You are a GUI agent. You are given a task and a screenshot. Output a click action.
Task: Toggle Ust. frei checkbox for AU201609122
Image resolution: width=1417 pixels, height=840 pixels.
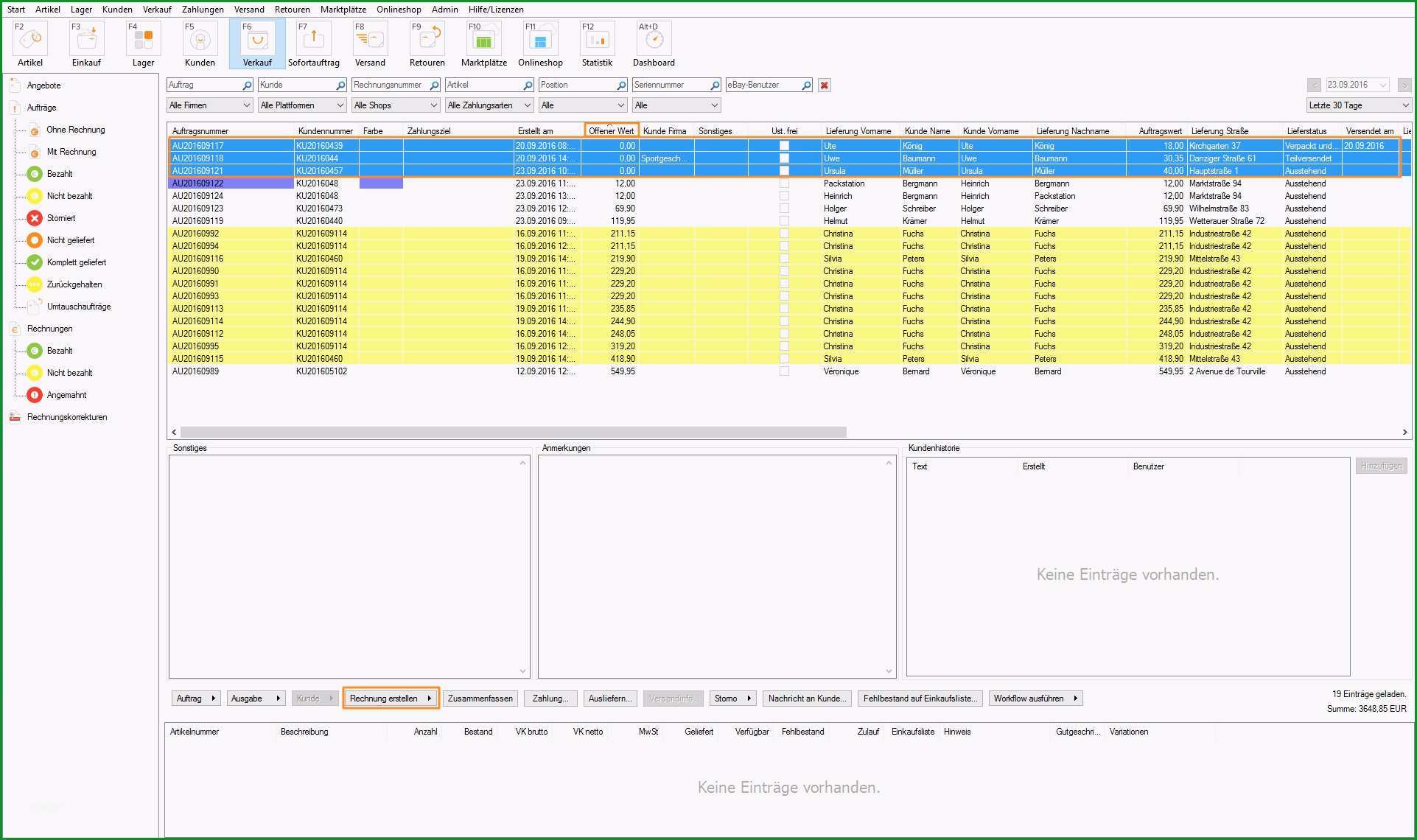(784, 183)
